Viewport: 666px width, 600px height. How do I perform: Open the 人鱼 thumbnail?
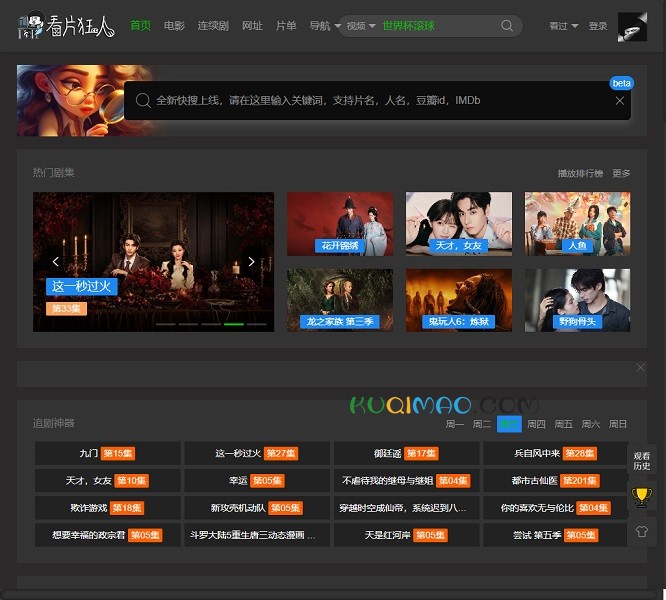click(577, 224)
